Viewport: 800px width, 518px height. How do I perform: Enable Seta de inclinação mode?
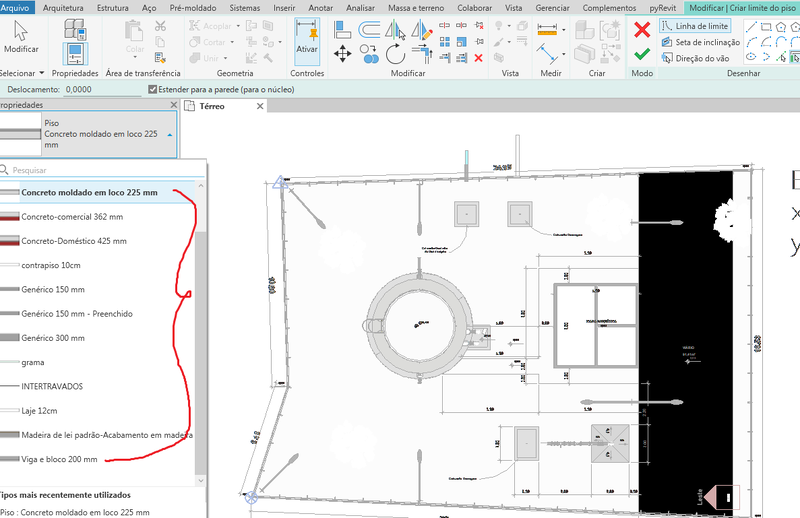coord(698,42)
